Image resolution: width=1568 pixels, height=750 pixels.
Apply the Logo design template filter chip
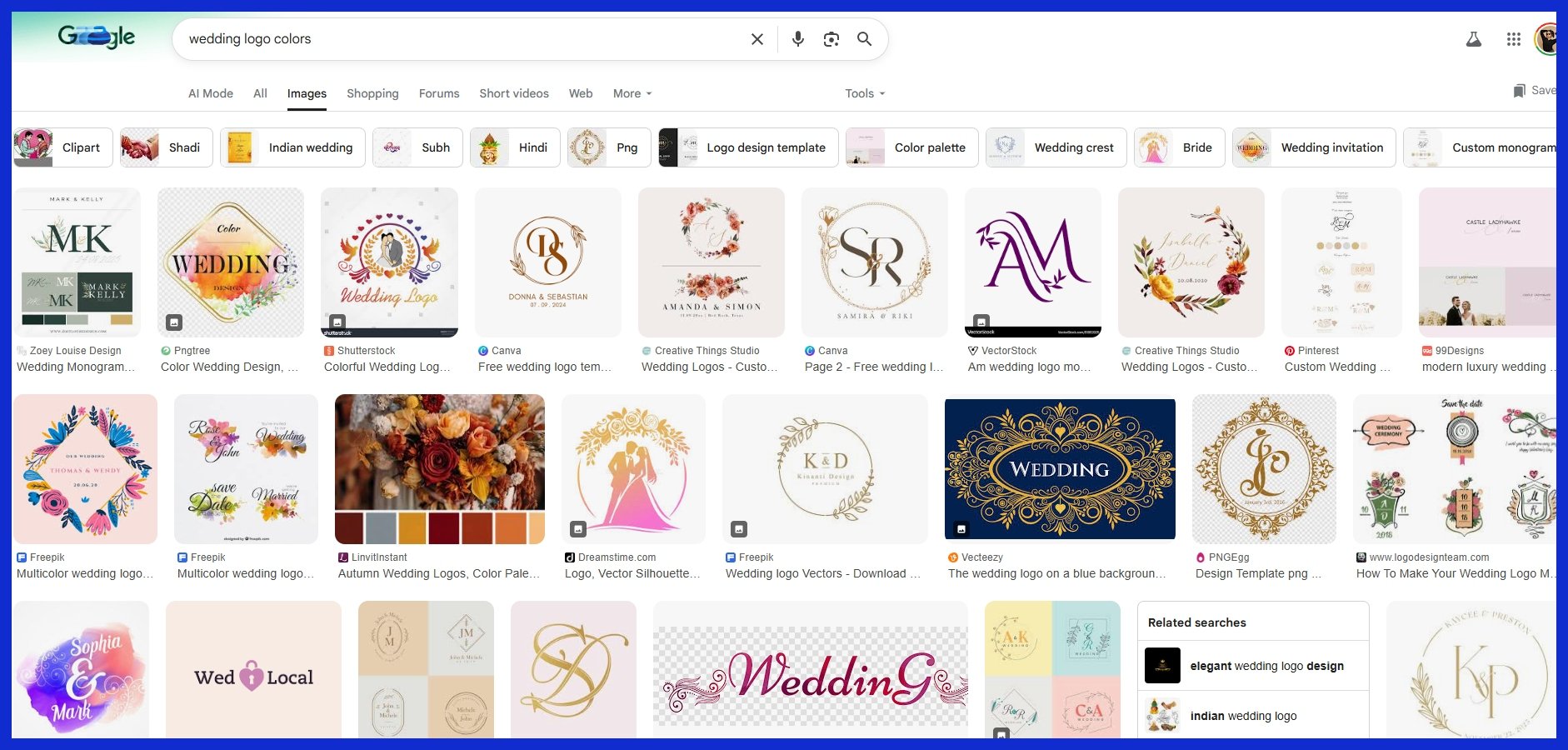(748, 147)
